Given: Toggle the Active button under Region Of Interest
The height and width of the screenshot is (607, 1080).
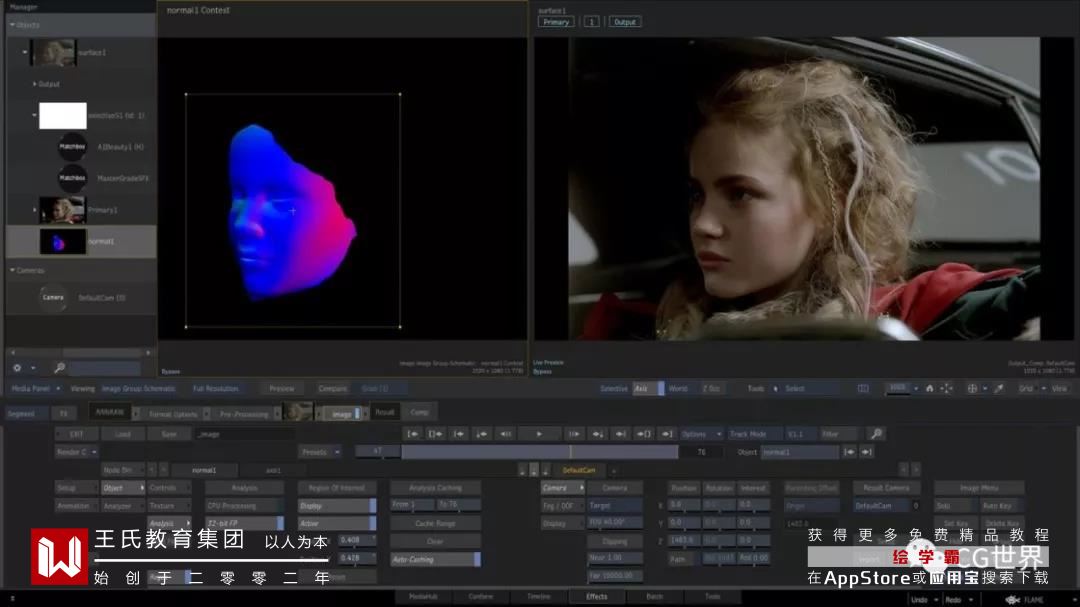Looking at the screenshot, I should [337, 523].
